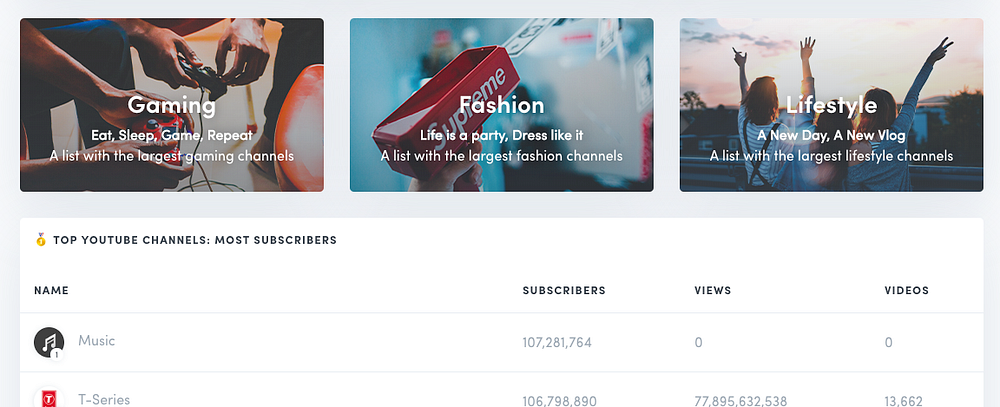
Task: Open the Lifestyle category card
Action: click(831, 105)
